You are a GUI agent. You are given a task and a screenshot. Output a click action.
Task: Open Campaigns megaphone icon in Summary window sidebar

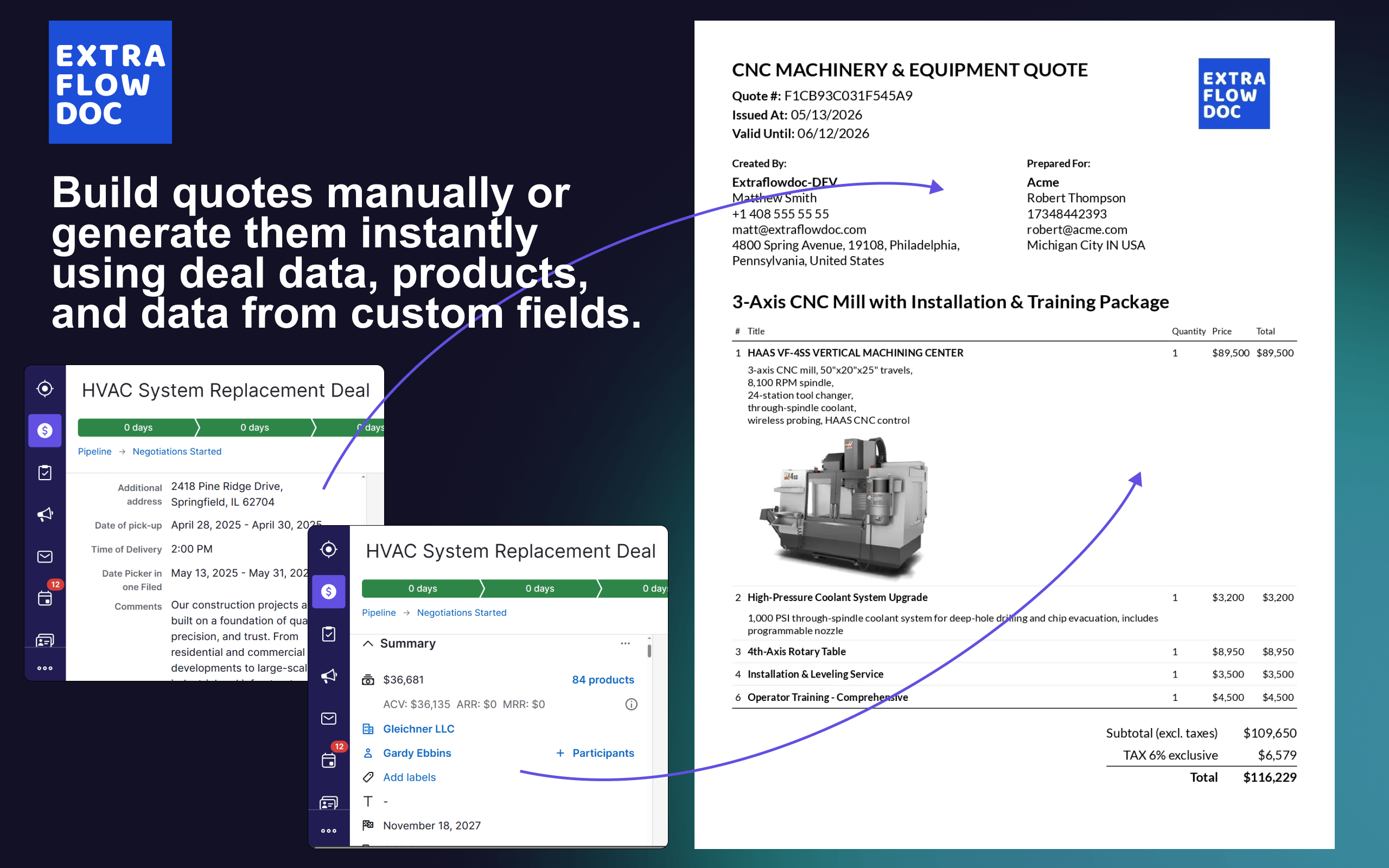[x=329, y=676]
